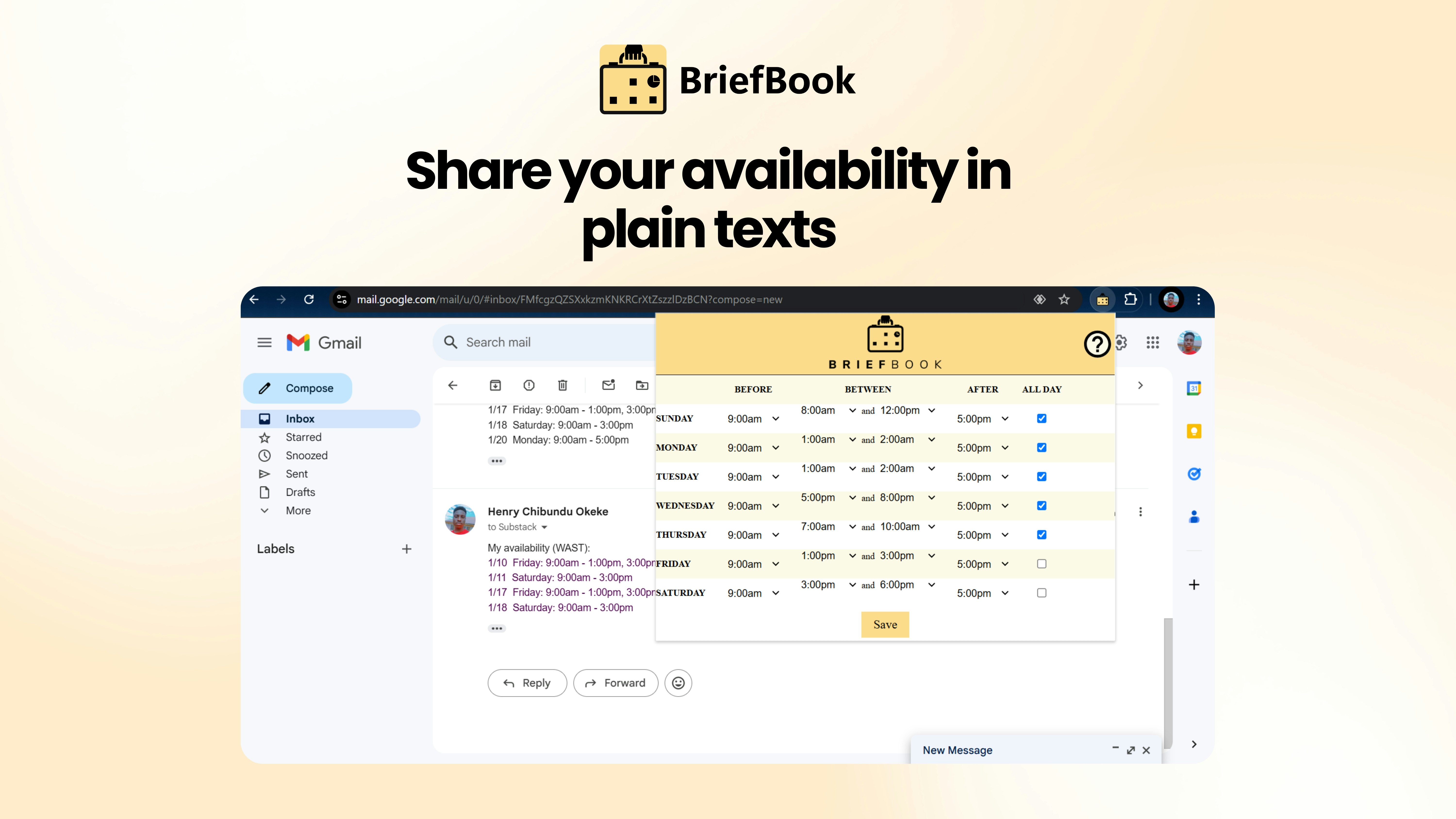This screenshot has height=819, width=1456.
Task: Open the browser extensions puzzle icon
Action: click(1130, 299)
